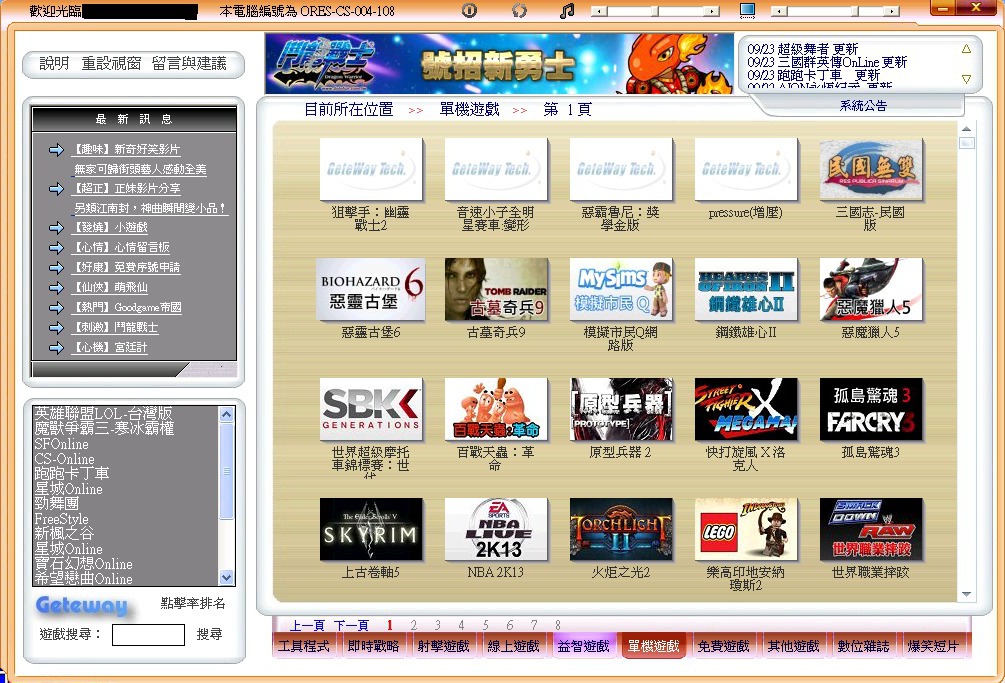The image size is (1005, 683).
Task: Select 跑跑卡丁車 in game list
Action: (x=72, y=473)
